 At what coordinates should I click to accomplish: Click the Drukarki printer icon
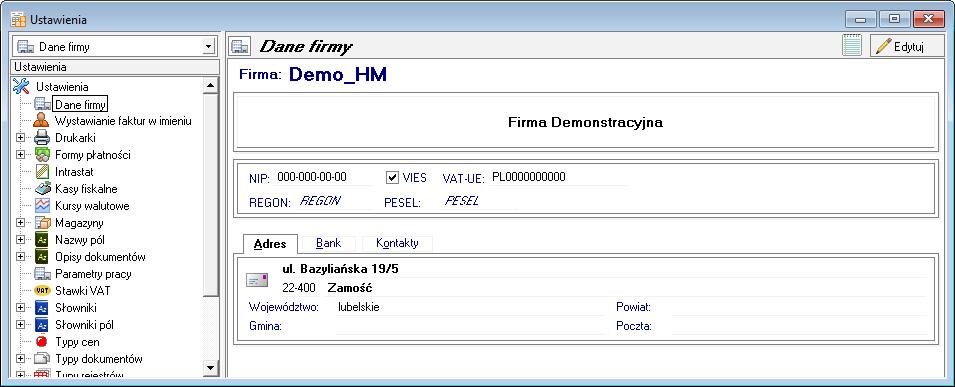tap(42, 138)
